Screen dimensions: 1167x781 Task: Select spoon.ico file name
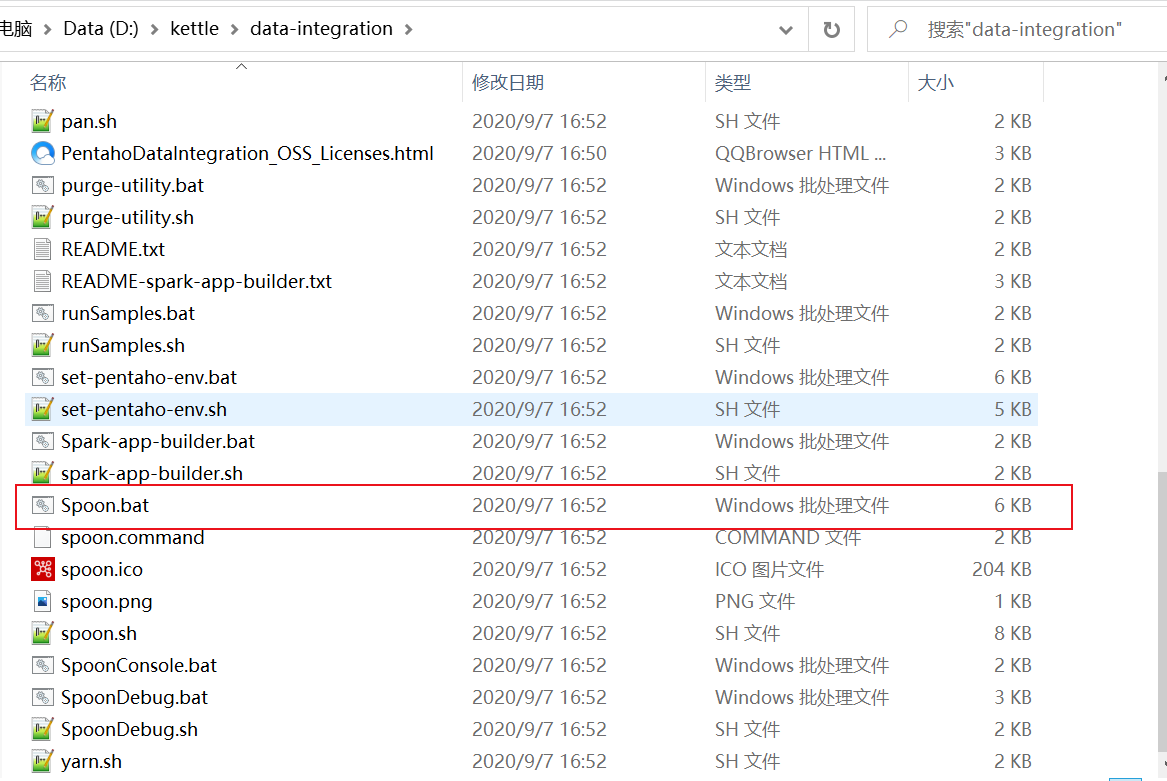102,569
